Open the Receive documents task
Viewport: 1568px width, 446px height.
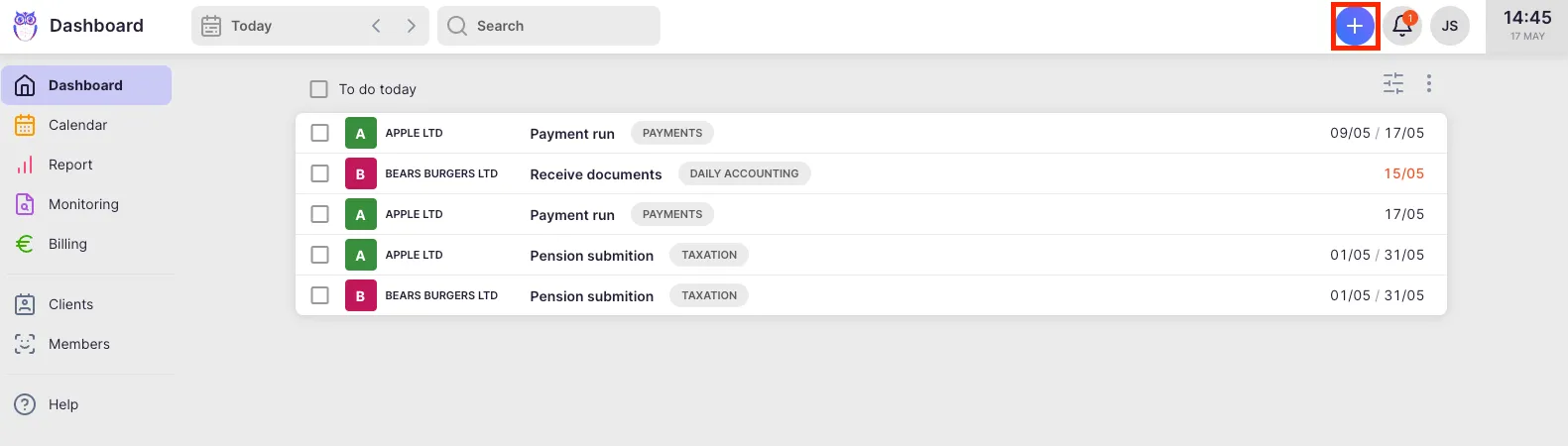(596, 174)
